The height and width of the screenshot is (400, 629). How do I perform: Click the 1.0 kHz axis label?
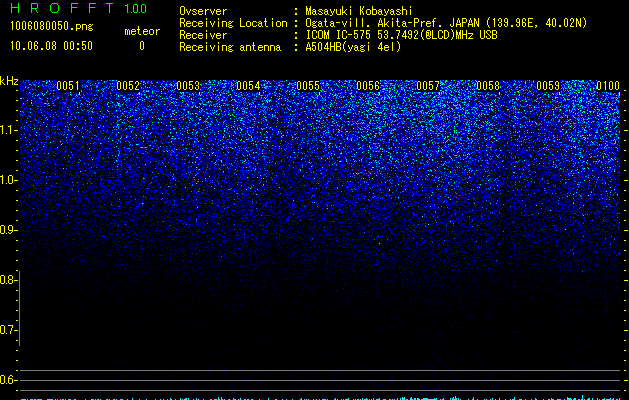coord(8,180)
